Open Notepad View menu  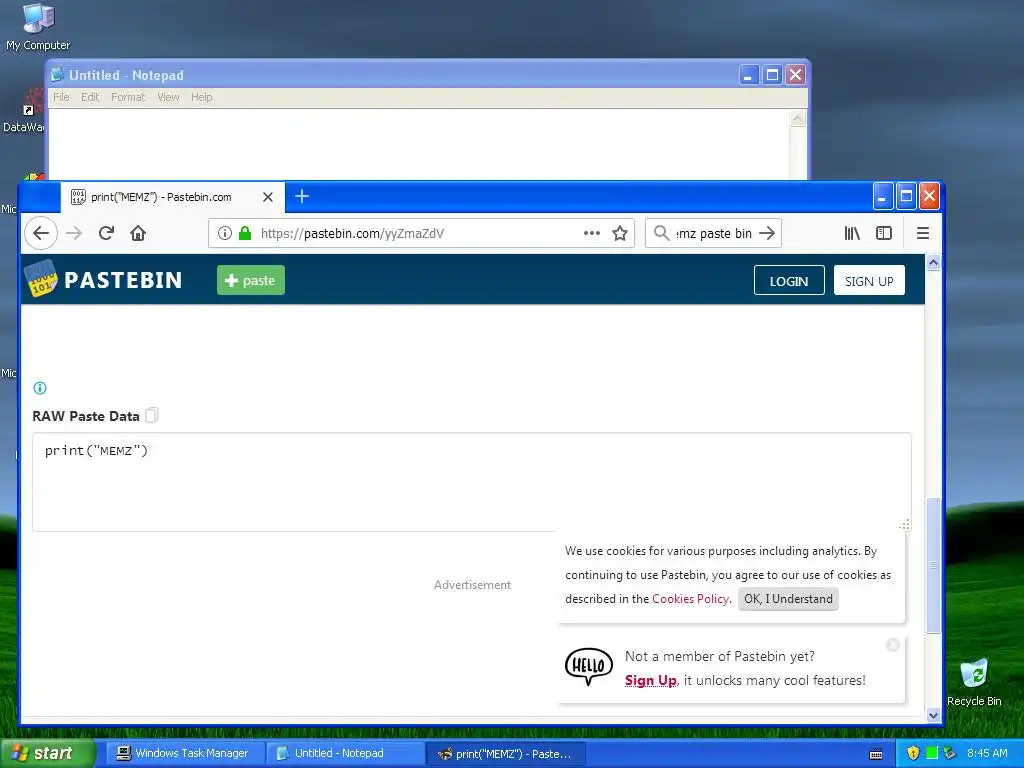pos(168,97)
